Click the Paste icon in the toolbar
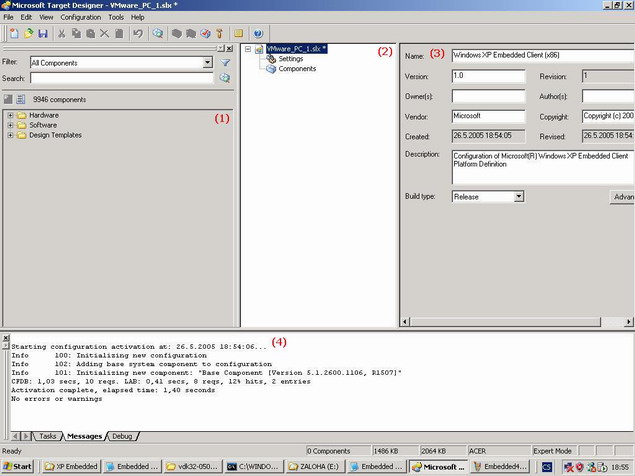The width and height of the screenshot is (635, 476). pos(91,33)
